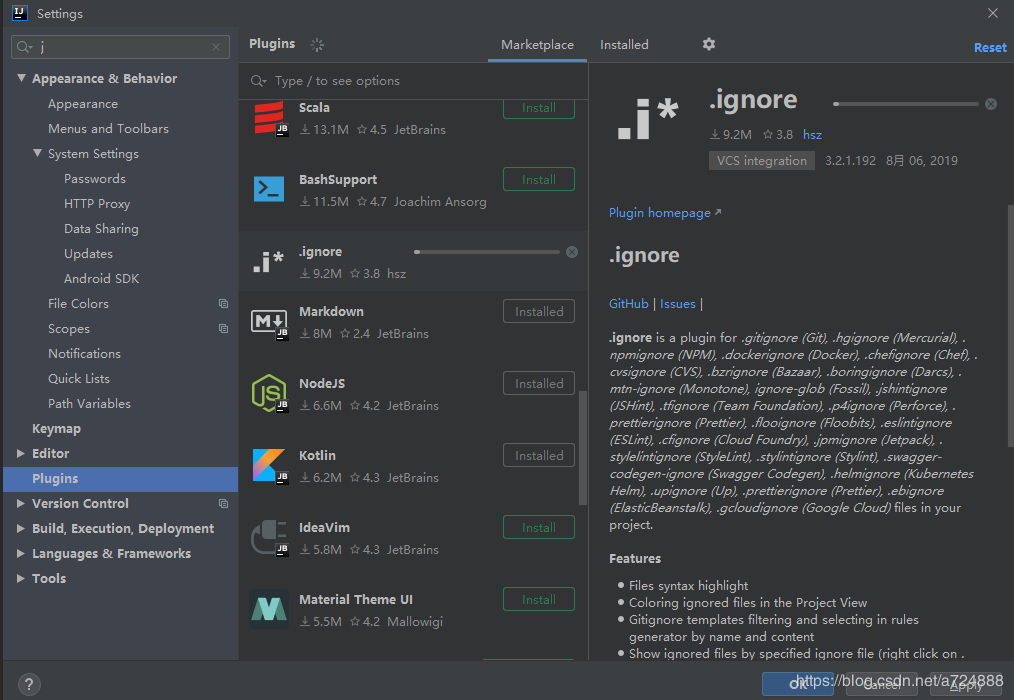Click the Markdown plugin icon

coord(269,322)
